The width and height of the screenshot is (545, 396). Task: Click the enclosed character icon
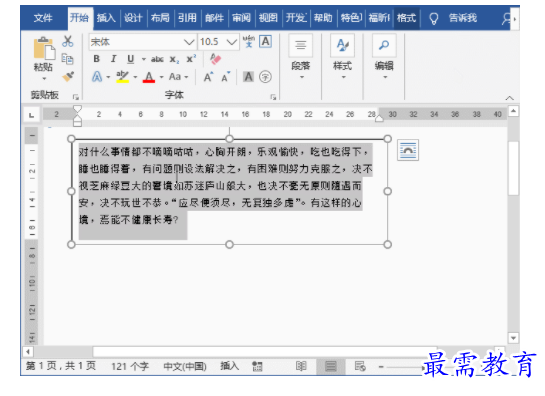(265, 76)
